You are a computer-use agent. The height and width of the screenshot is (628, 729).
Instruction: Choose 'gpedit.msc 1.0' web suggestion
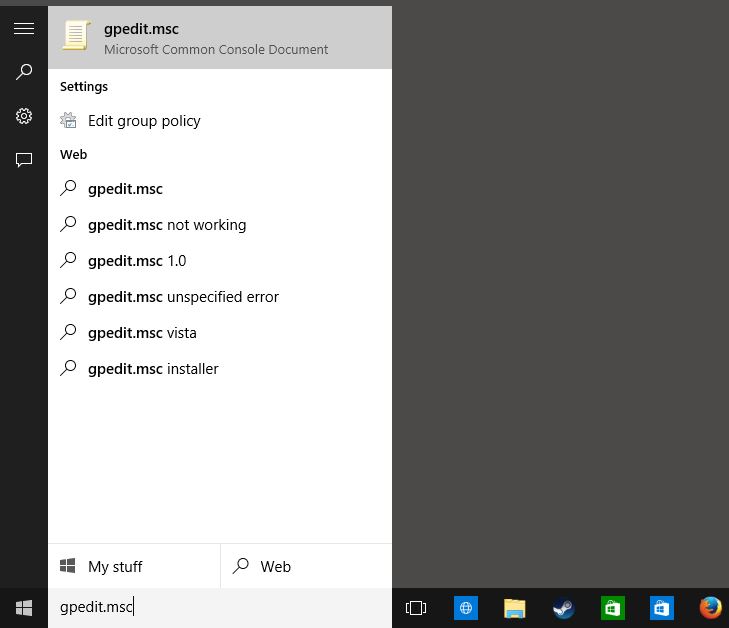pyautogui.click(x=220, y=261)
